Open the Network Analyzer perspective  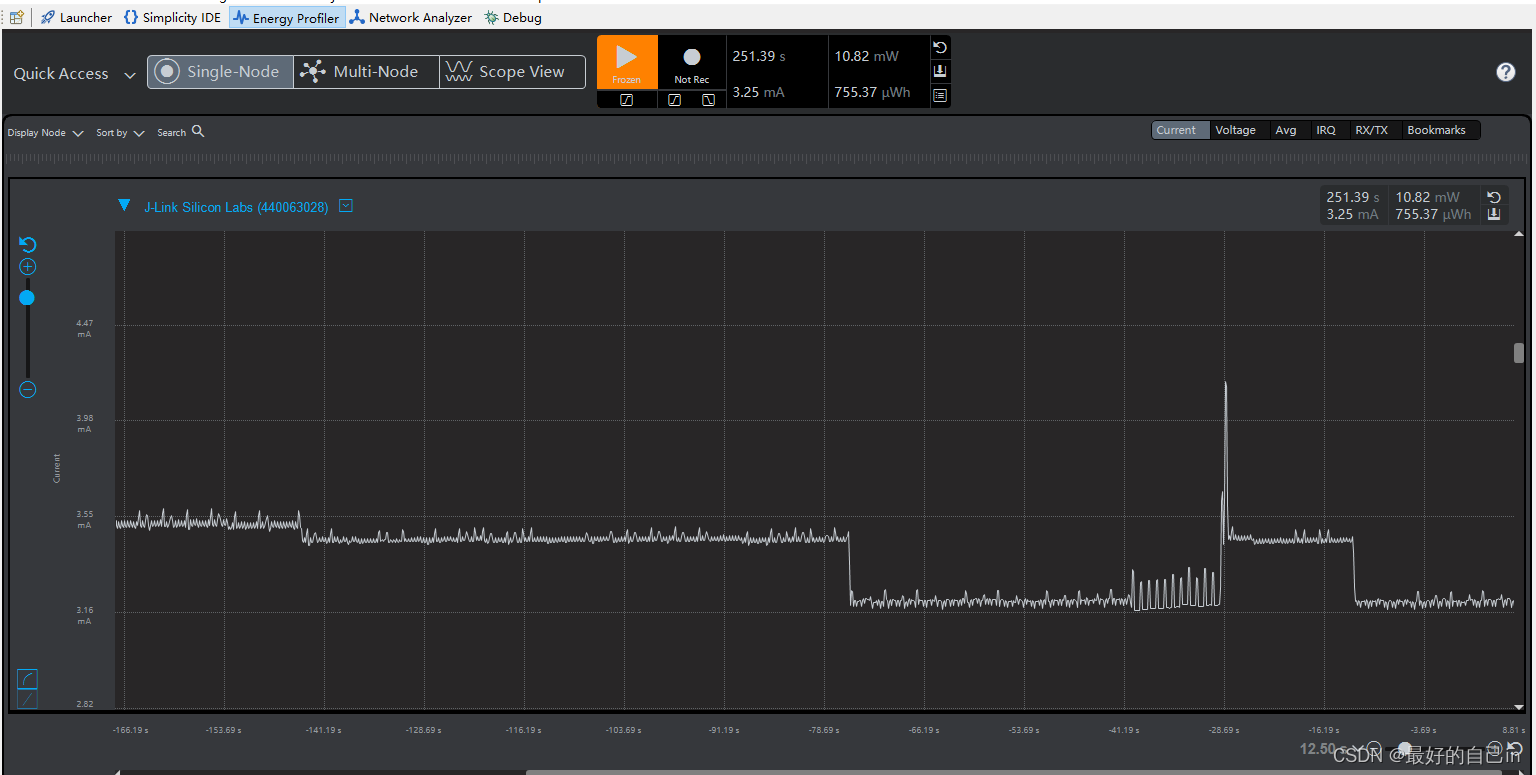coord(410,17)
